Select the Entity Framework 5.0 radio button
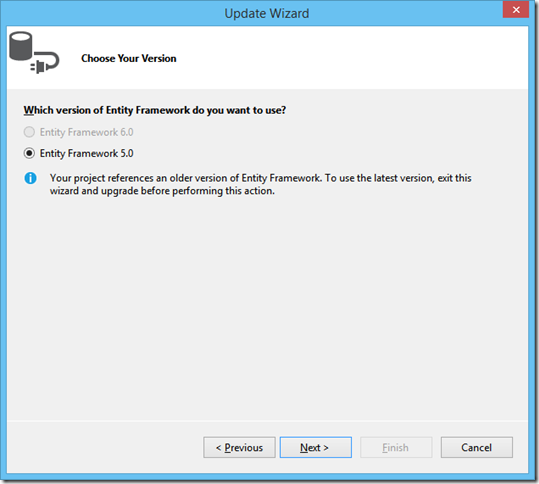 click(x=29, y=153)
